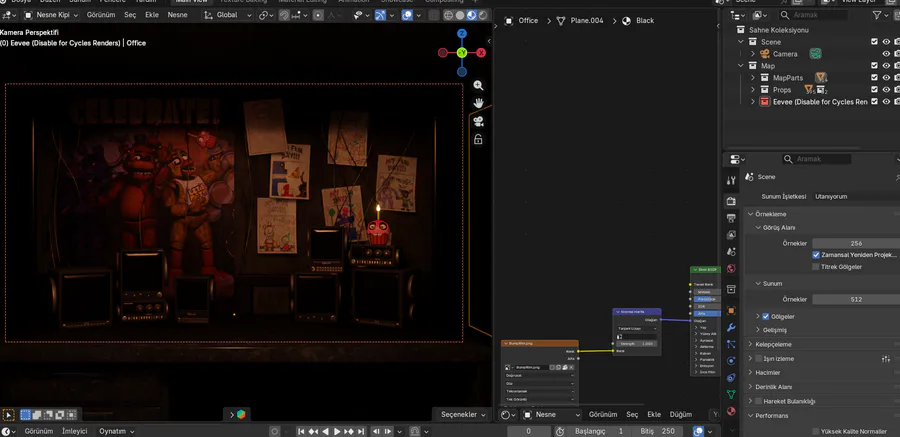Hide the Eevee collection with eye icon
This screenshot has width=900, height=437.
886,102
